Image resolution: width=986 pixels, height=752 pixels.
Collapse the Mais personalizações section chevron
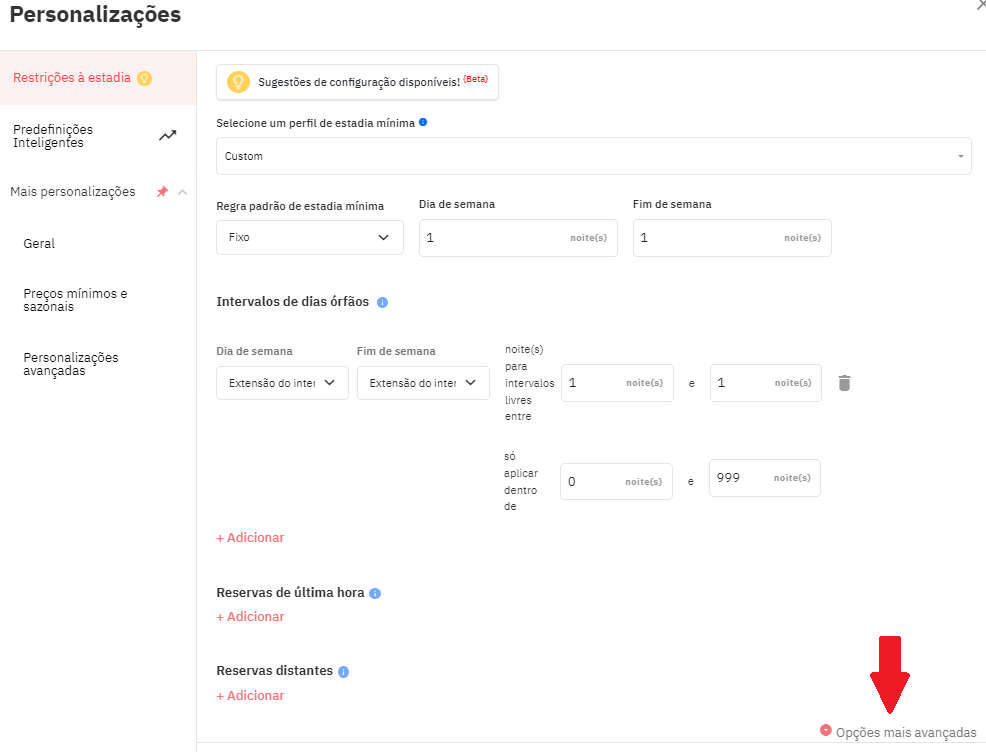pyautogui.click(x=182, y=192)
